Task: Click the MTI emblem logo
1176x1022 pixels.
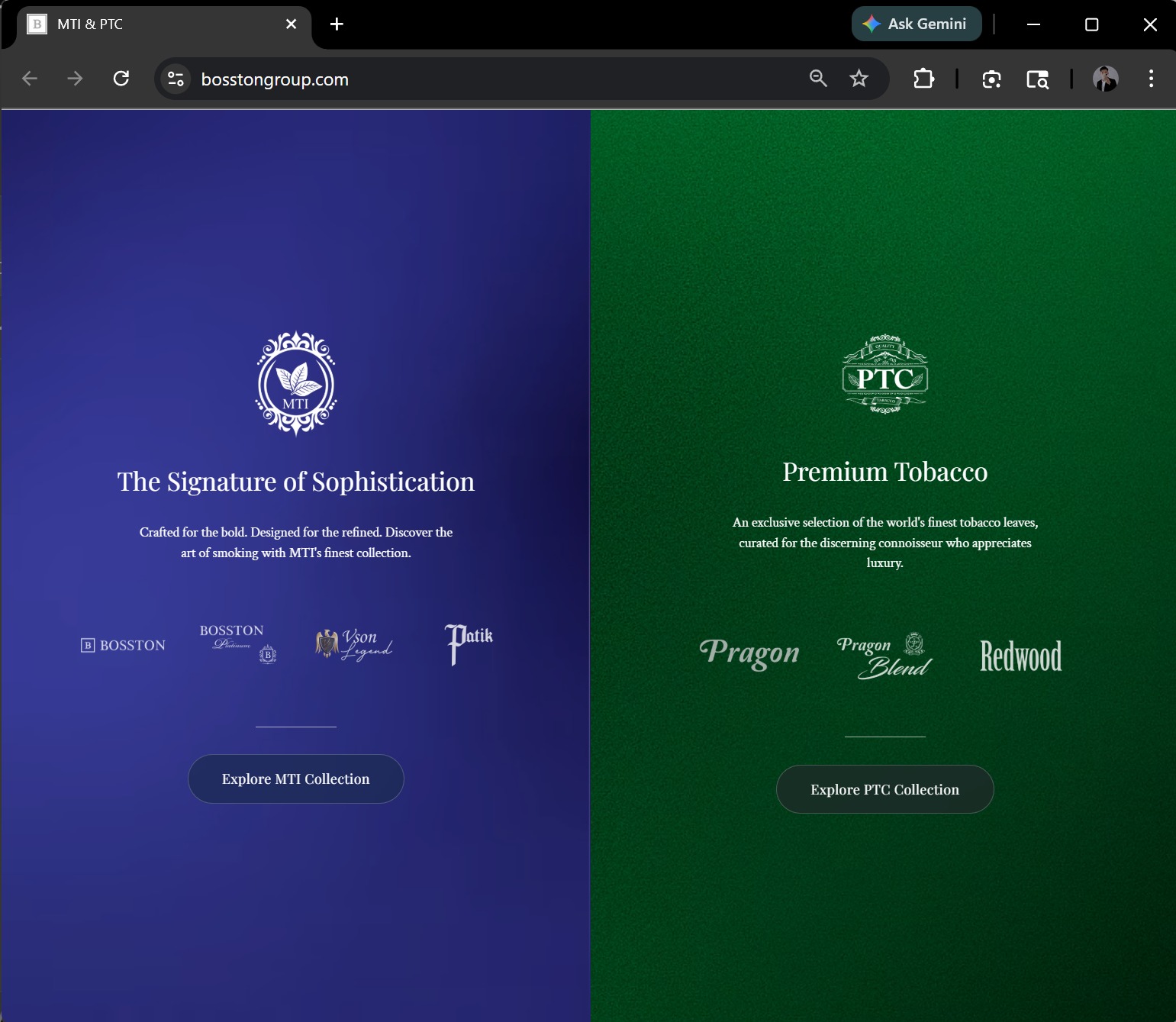Action: tap(296, 383)
